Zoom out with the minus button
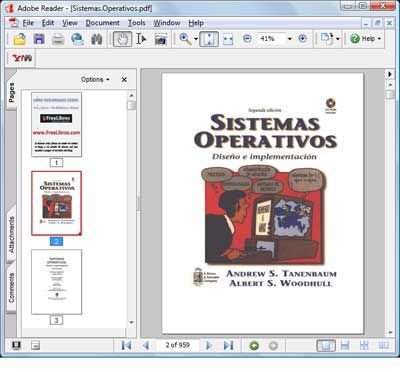The width and height of the screenshot is (400, 372). tap(247, 39)
